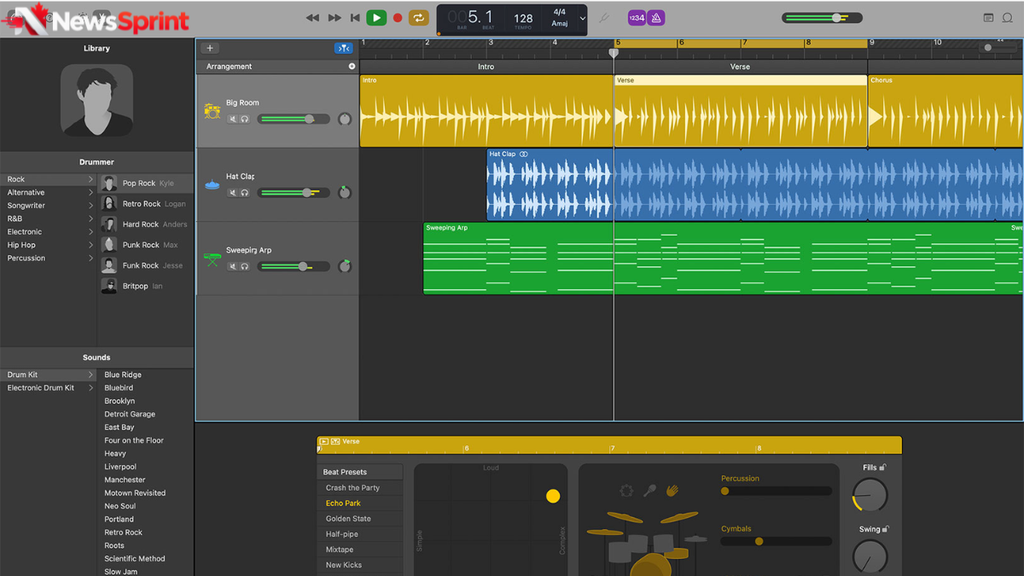
Task: Add an arrangement marker with the plus icon
Action: pyautogui.click(x=352, y=67)
